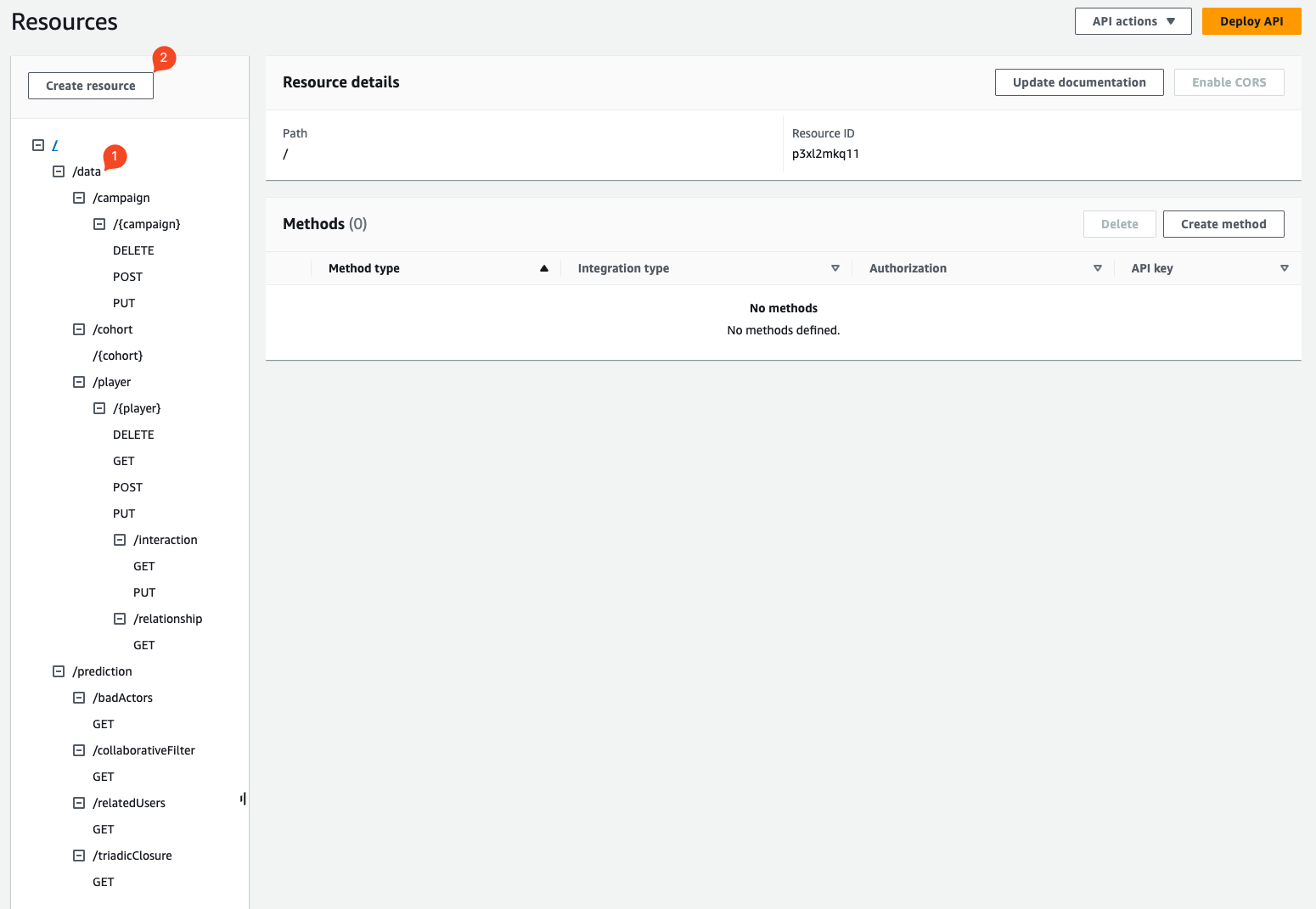Select the /relatedUsers resource
This screenshot has height=909, width=1316.
tap(129, 803)
